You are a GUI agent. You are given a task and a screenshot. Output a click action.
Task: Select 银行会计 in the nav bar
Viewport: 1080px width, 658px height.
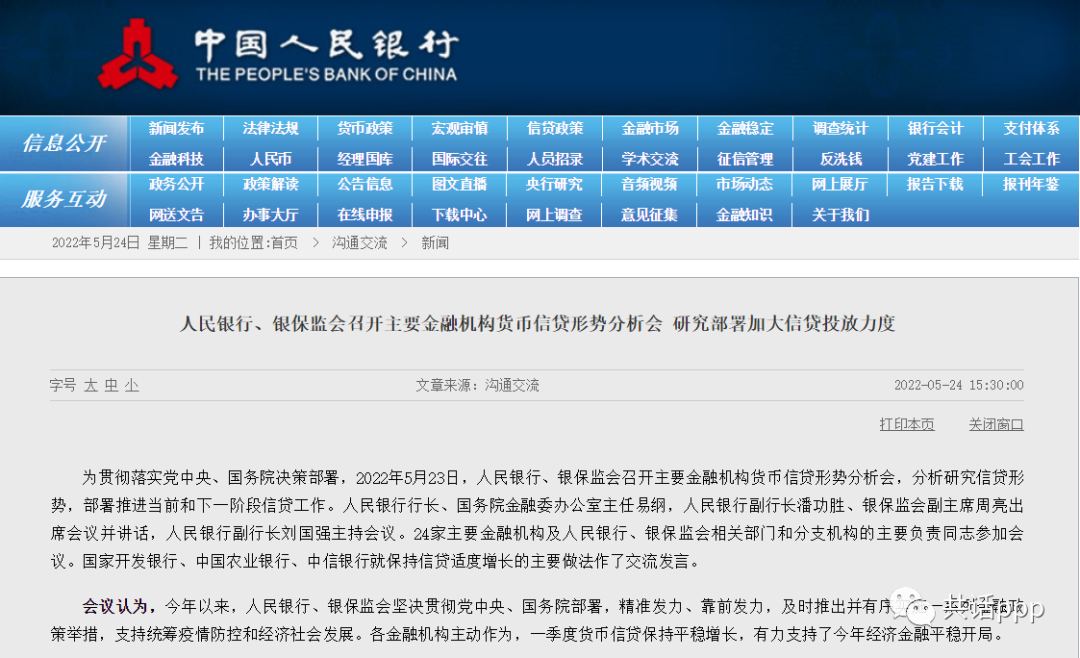[935, 128]
